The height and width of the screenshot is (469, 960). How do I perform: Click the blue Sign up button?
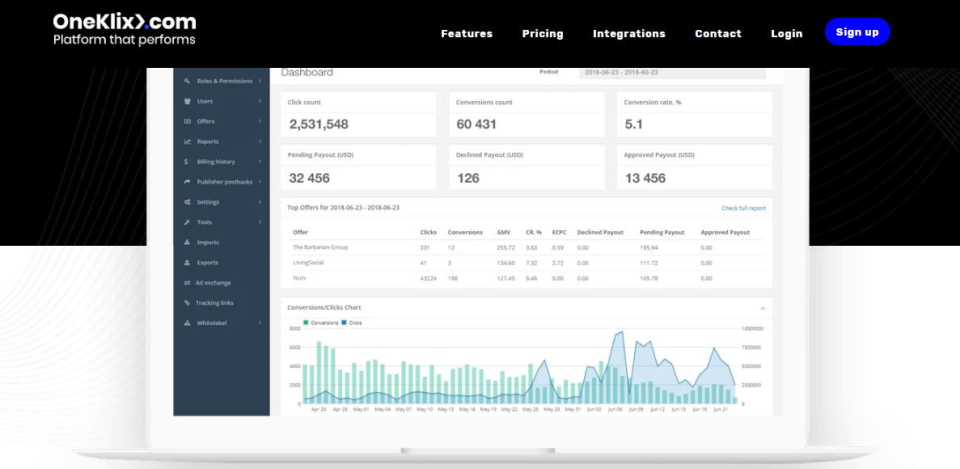(857, 32)
